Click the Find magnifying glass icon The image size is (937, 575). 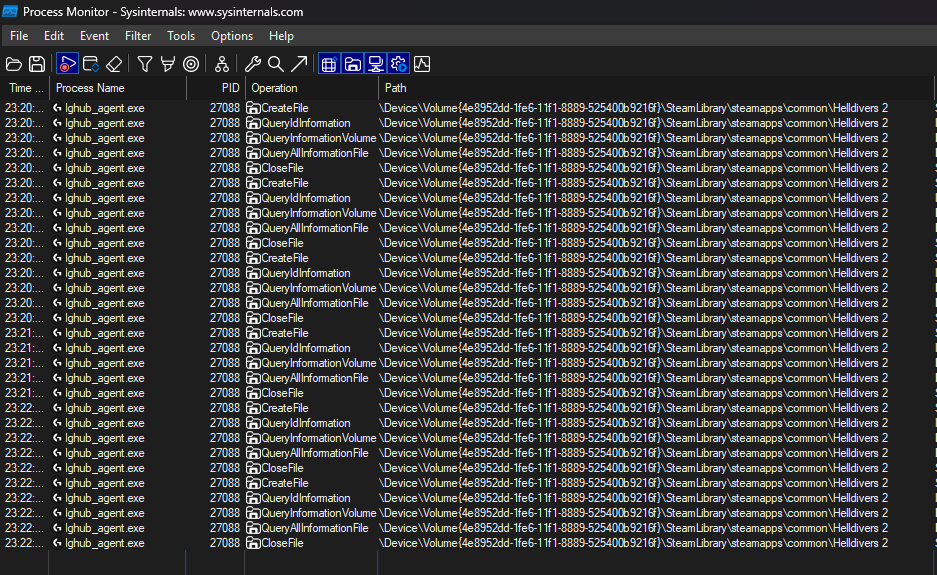(x=276, y=64)
